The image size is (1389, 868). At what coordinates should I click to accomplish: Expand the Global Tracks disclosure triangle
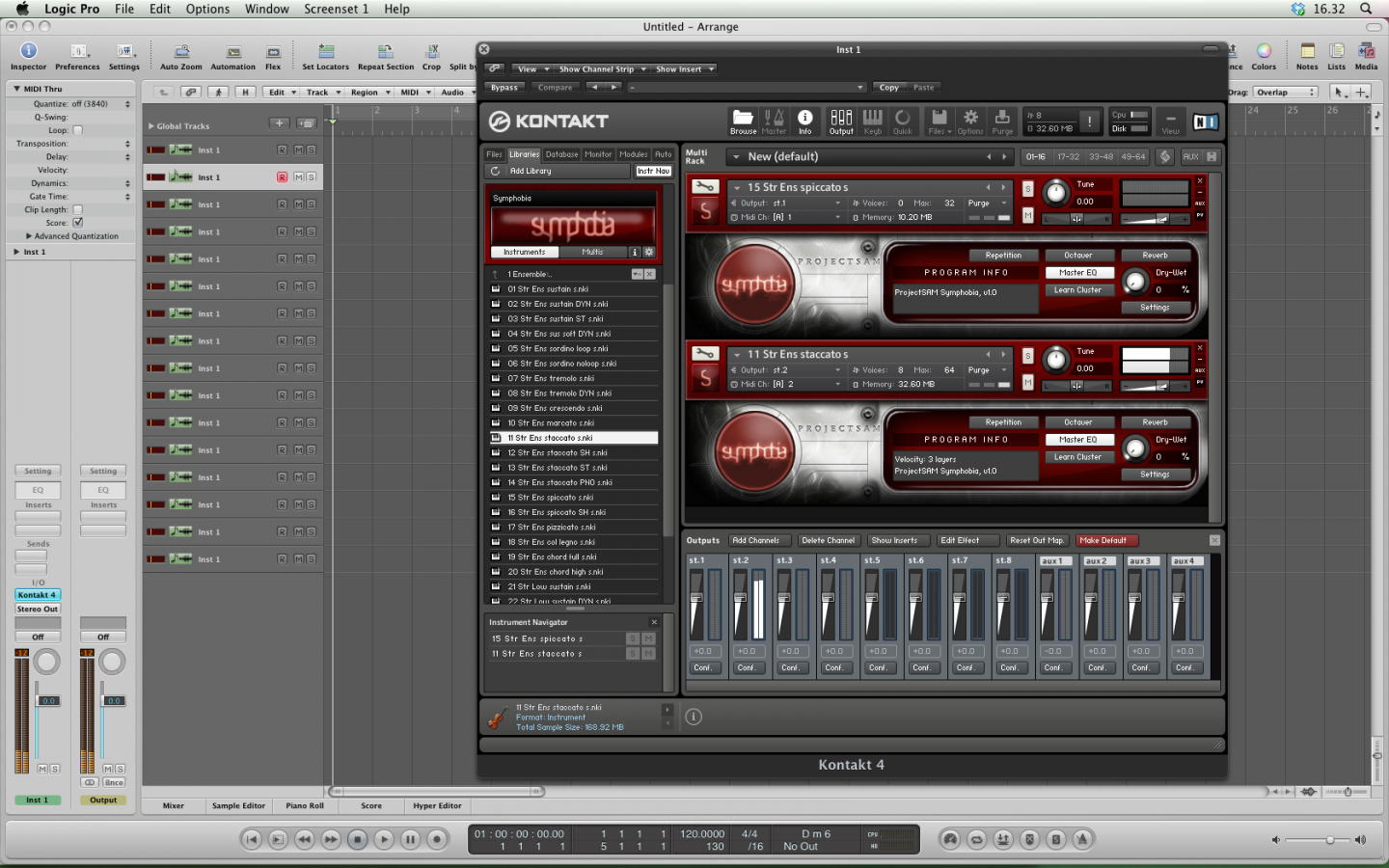tap(151, 126)
